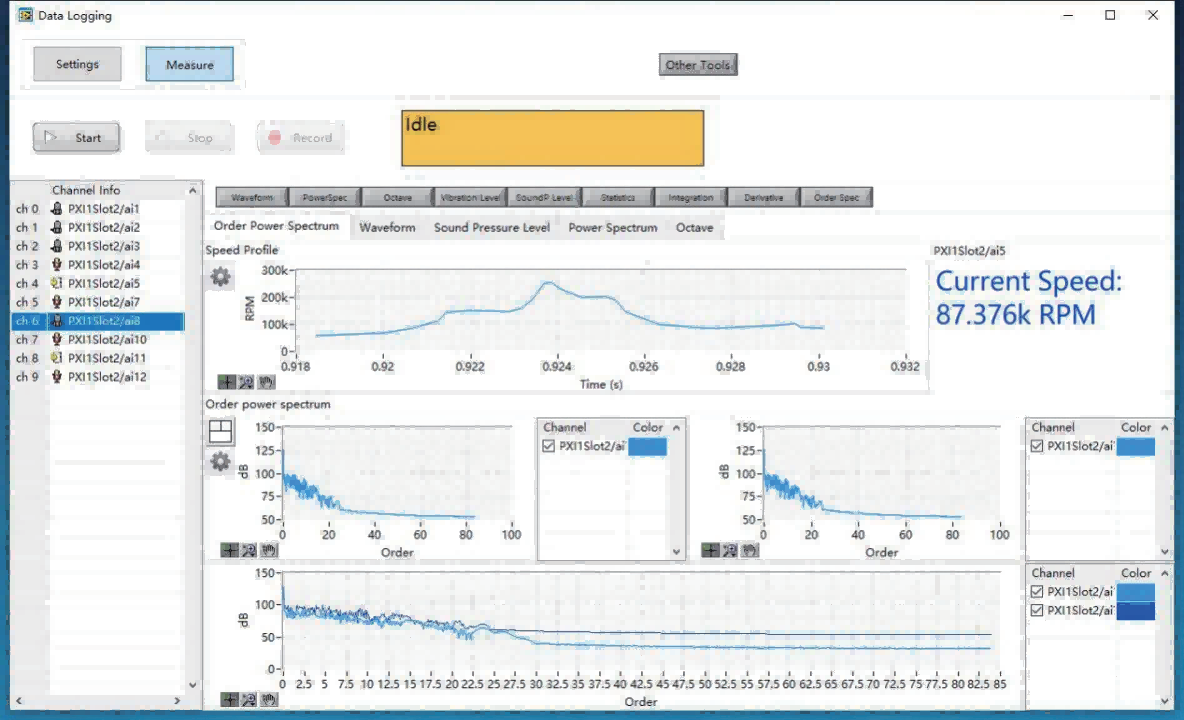This screenshot has height=720, width=1184.
Task: Select pan hand tool under left order spectrum graph
Action: pos(269,550)
